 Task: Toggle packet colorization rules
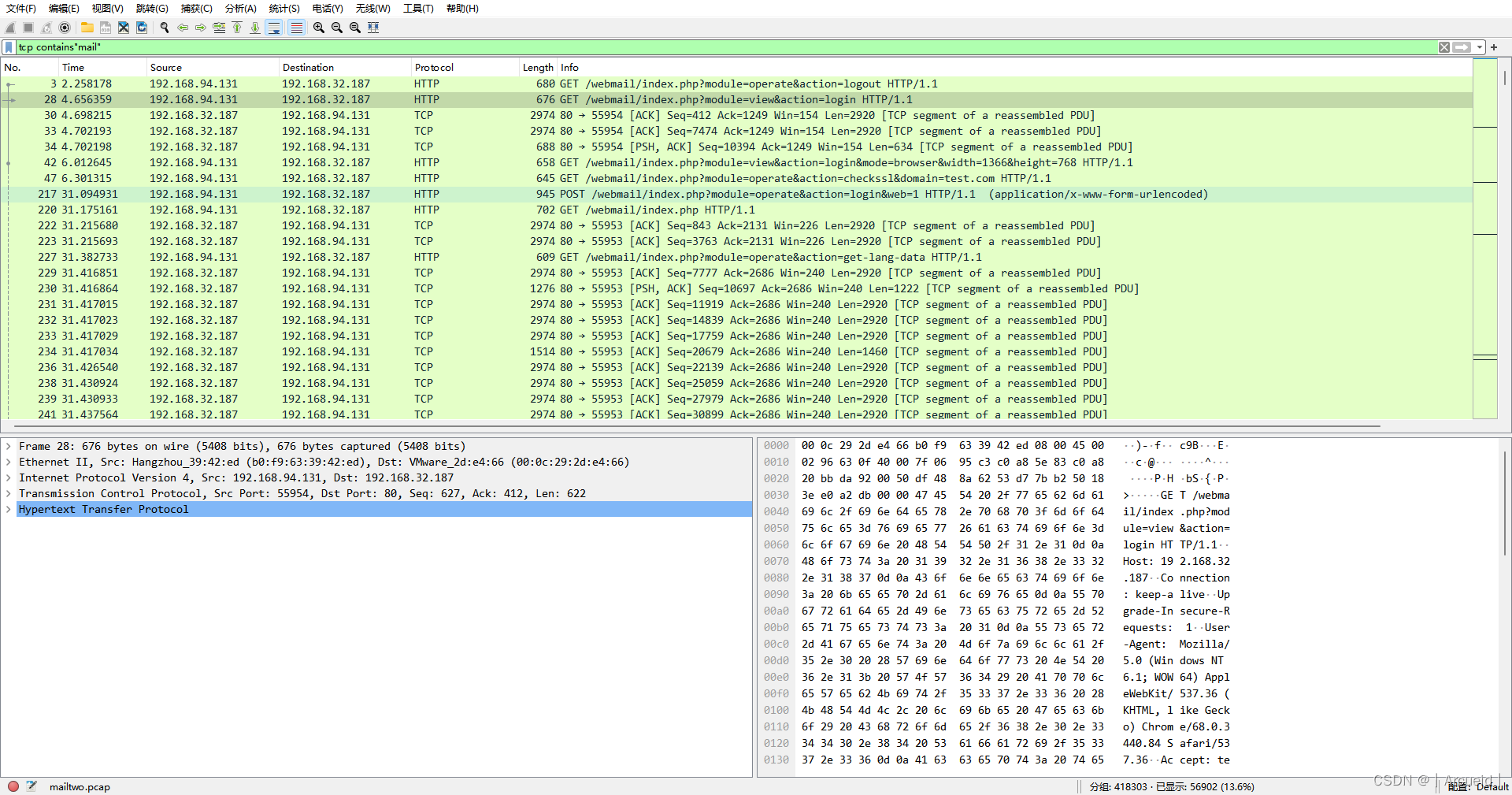pyautogui.click(x=296, y=28)
